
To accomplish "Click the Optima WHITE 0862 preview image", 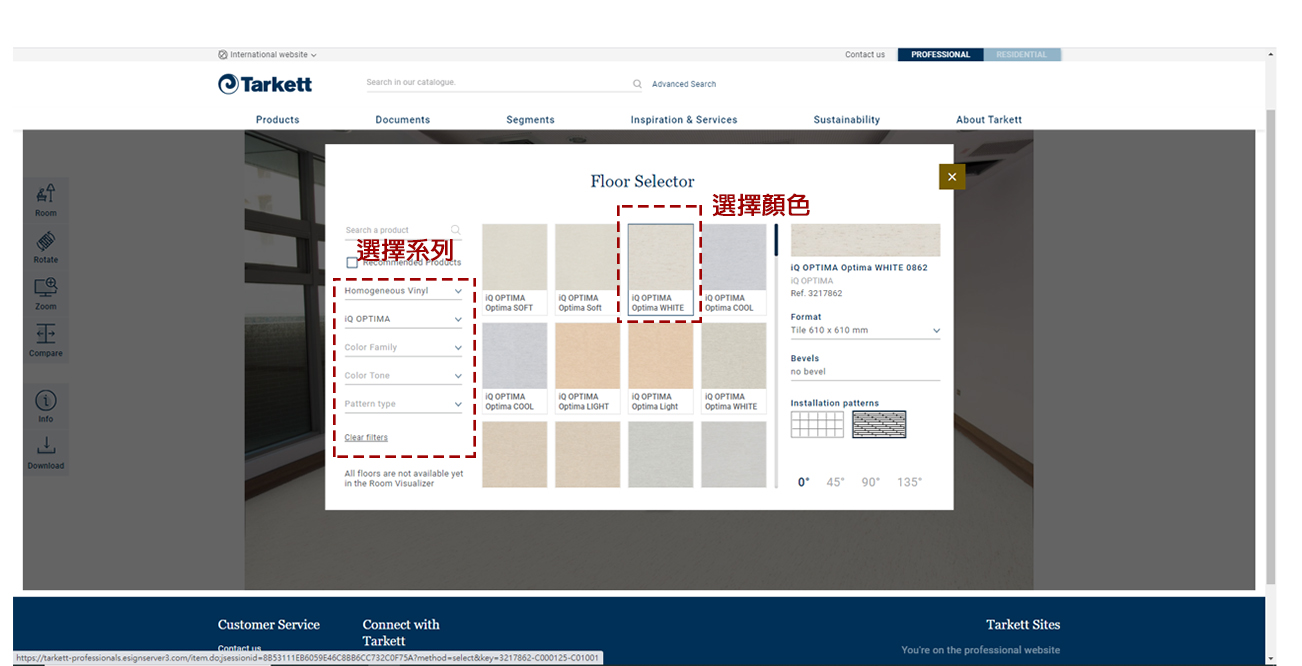I will pos(866,240).
